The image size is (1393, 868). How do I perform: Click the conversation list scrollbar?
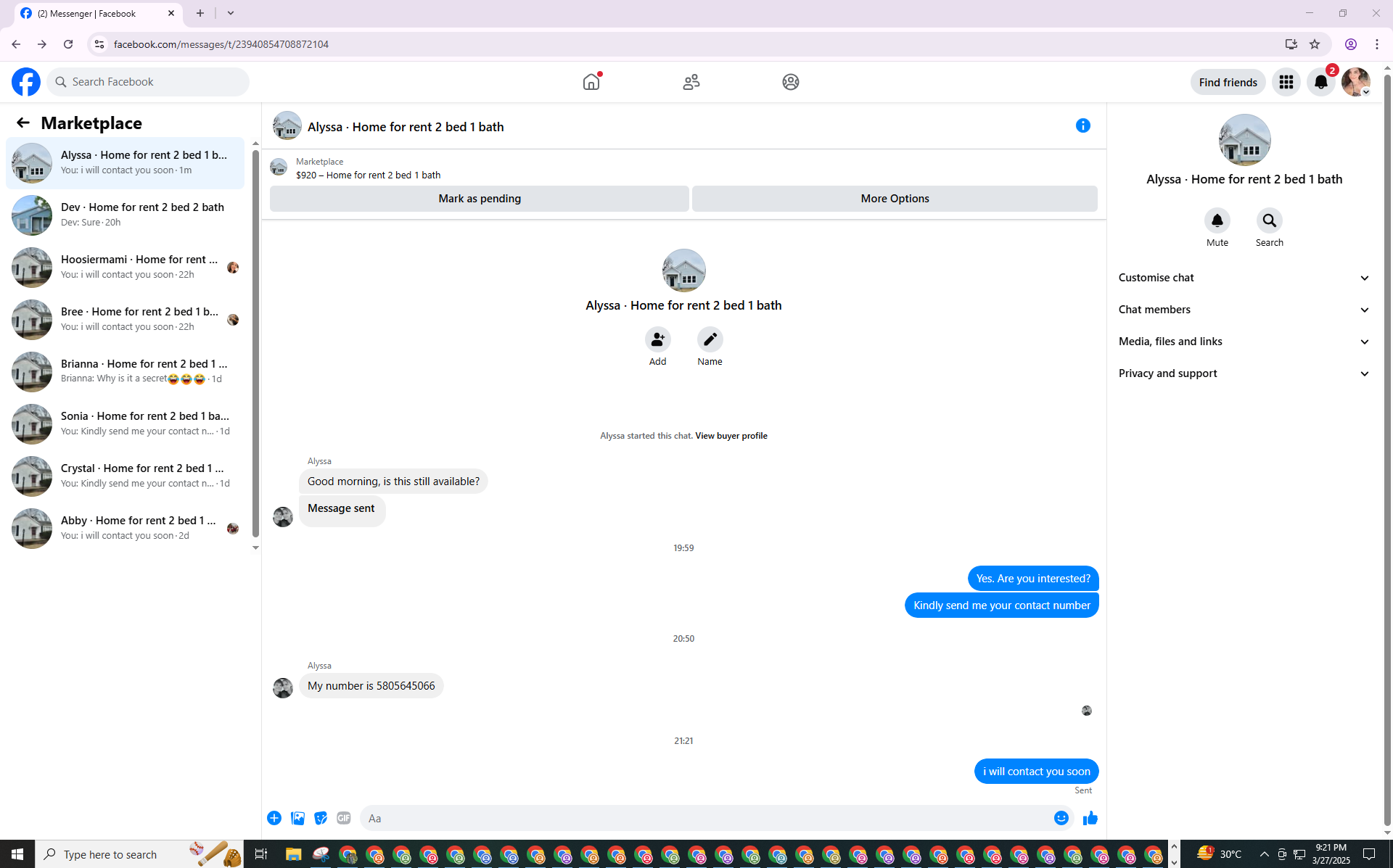[x=255, y=344]
